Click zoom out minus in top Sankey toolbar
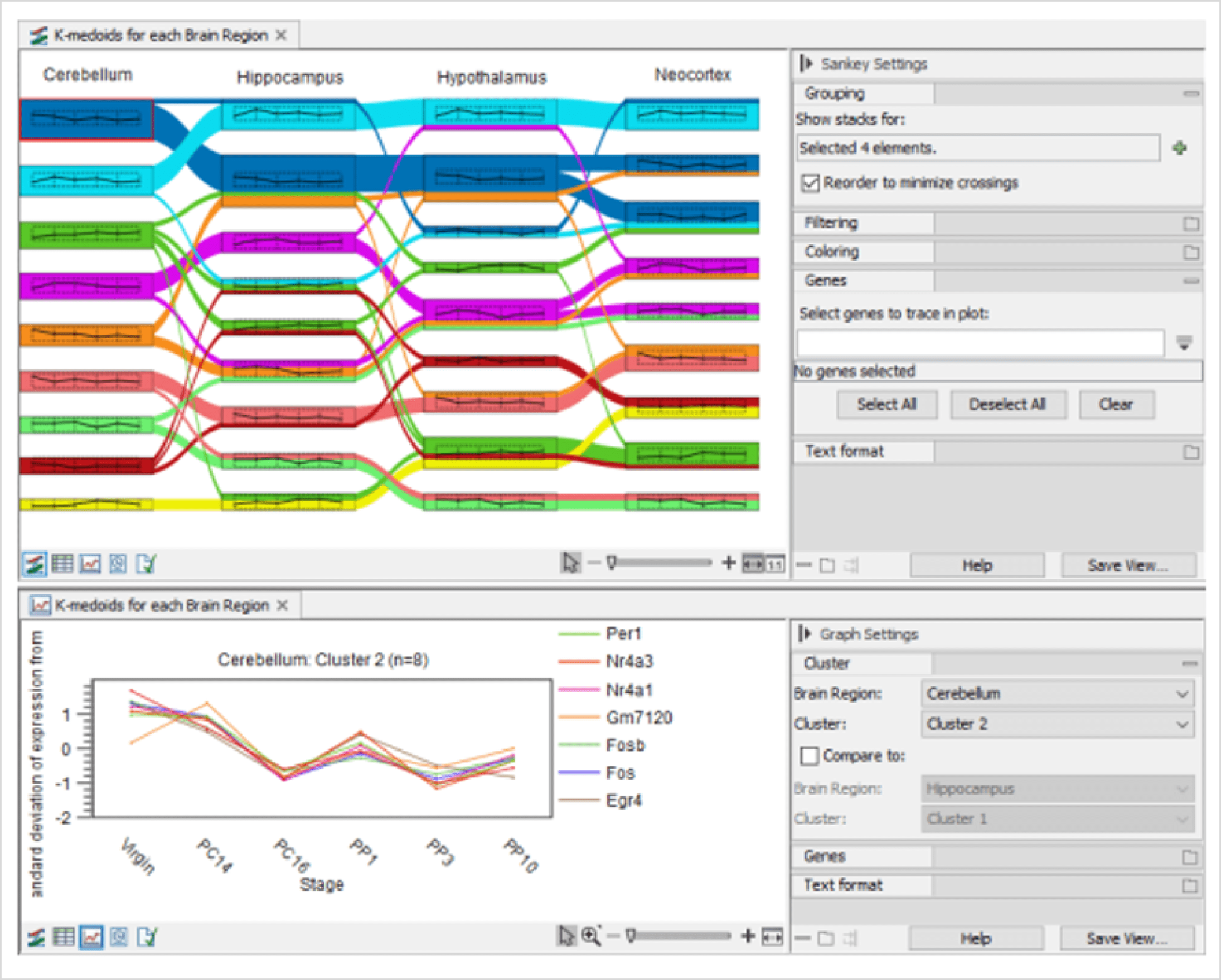 coord(594,563)
